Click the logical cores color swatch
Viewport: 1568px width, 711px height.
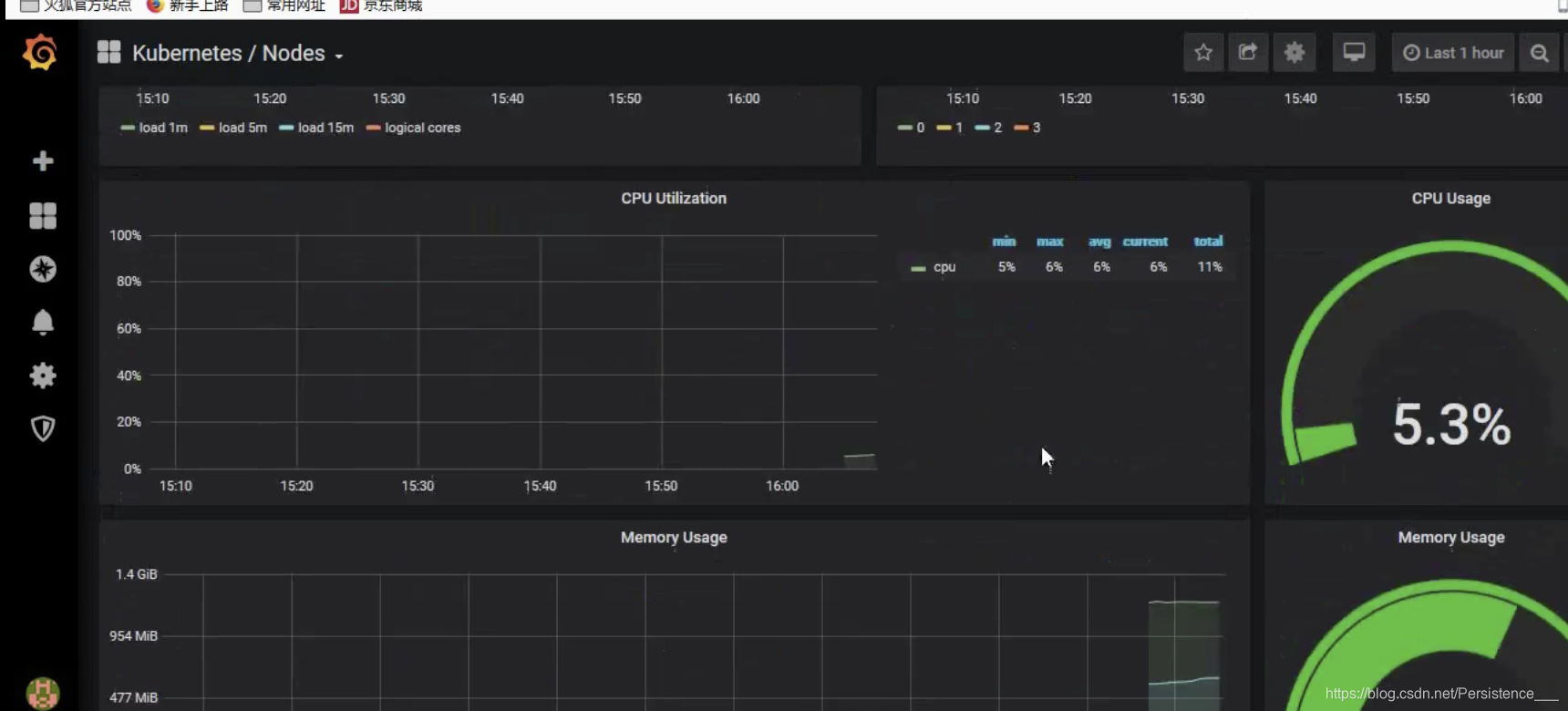pos(373,128)
